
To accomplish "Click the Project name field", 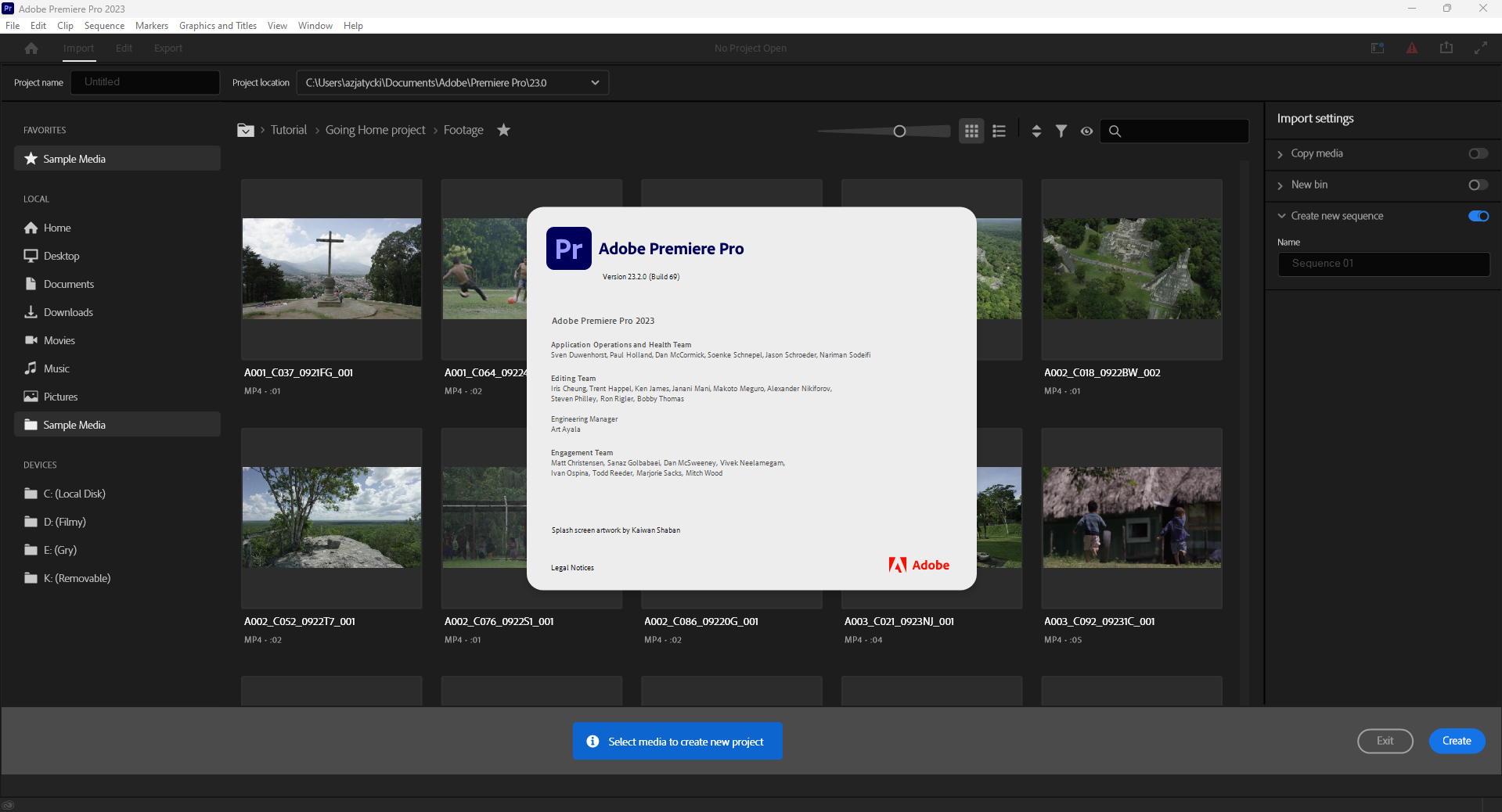I will [x=145, y=82].
